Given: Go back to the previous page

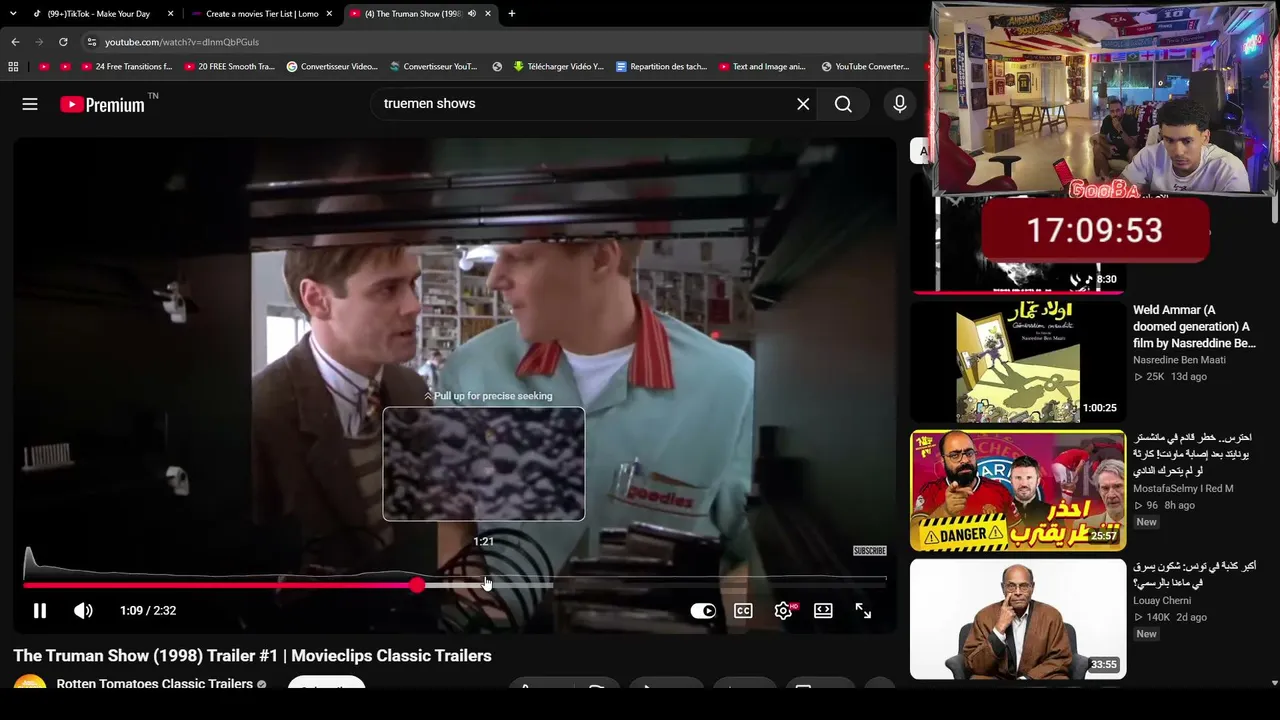Looking at the screenshot, I should point(15,42).
